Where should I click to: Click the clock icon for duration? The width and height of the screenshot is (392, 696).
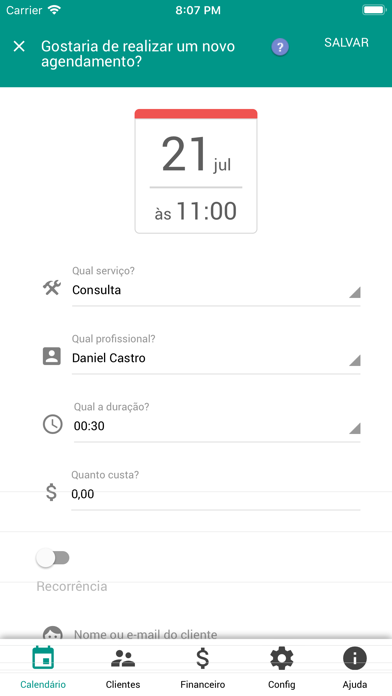pyautogui.click(x=52, y=424)
